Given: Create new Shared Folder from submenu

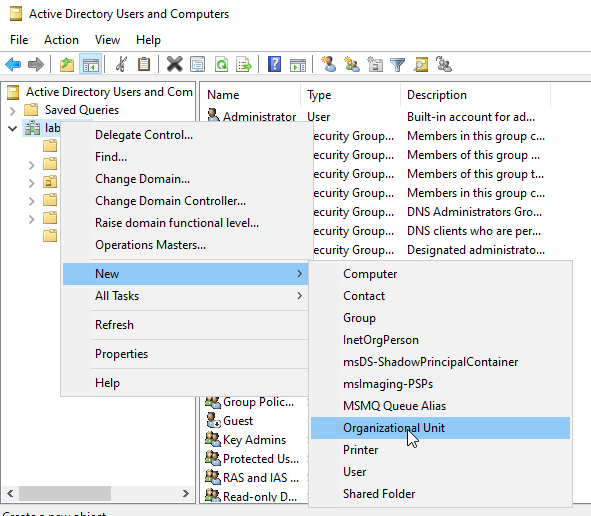Looking at the screenshot, I should click(440, 494).
